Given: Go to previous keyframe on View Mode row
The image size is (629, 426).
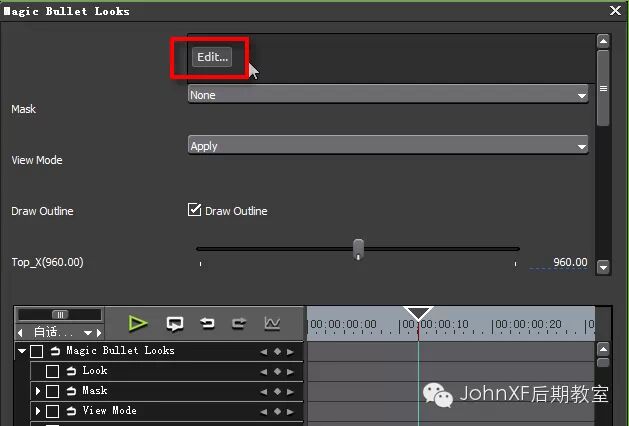Looking at the screenshot, I should [264, 412].
